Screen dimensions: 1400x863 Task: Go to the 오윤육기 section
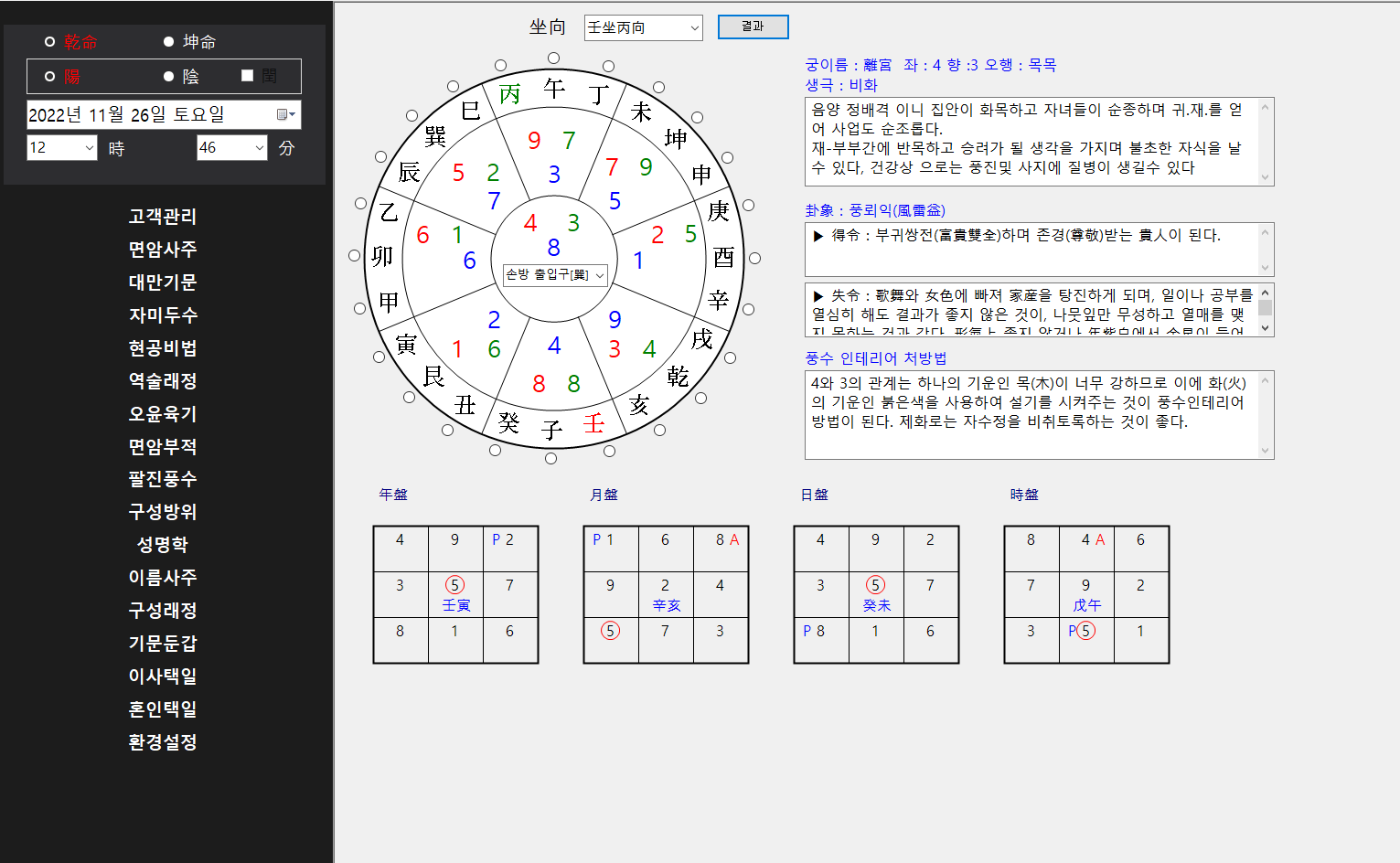[163, 414]
